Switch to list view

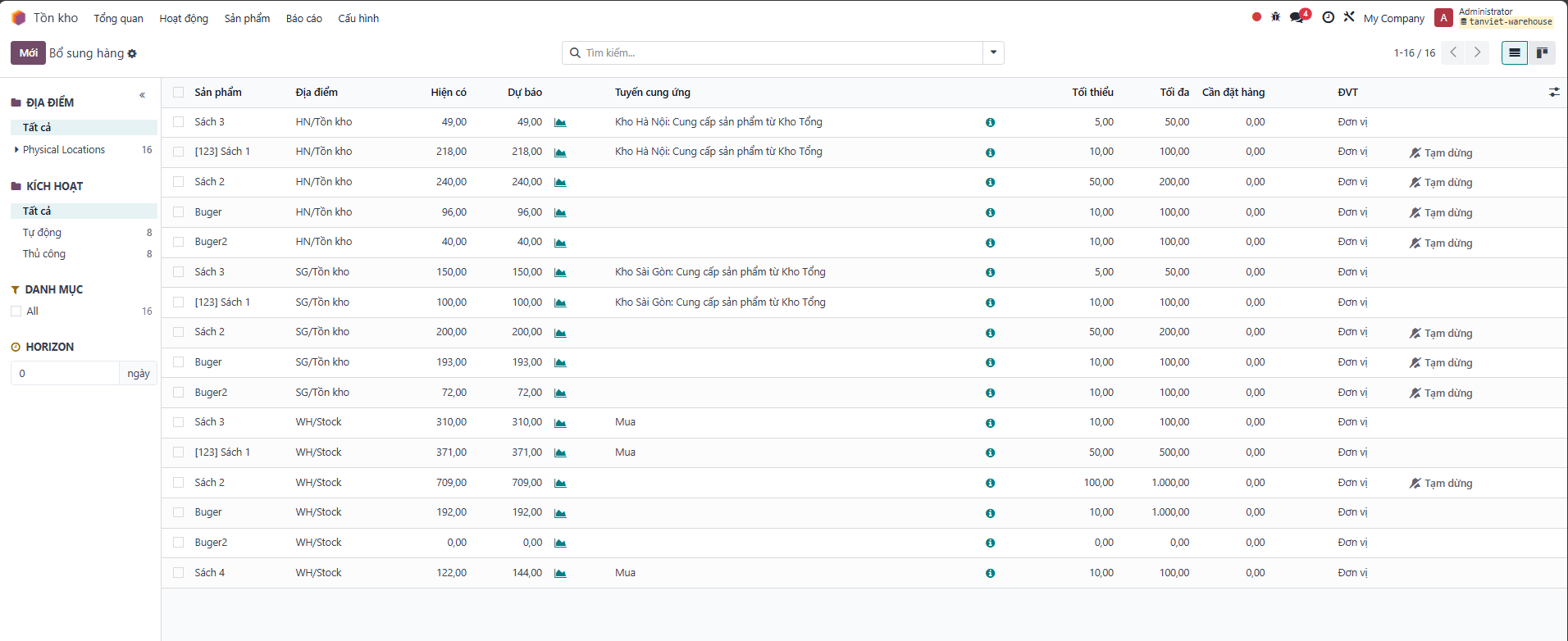click(x=1515, y=52)
